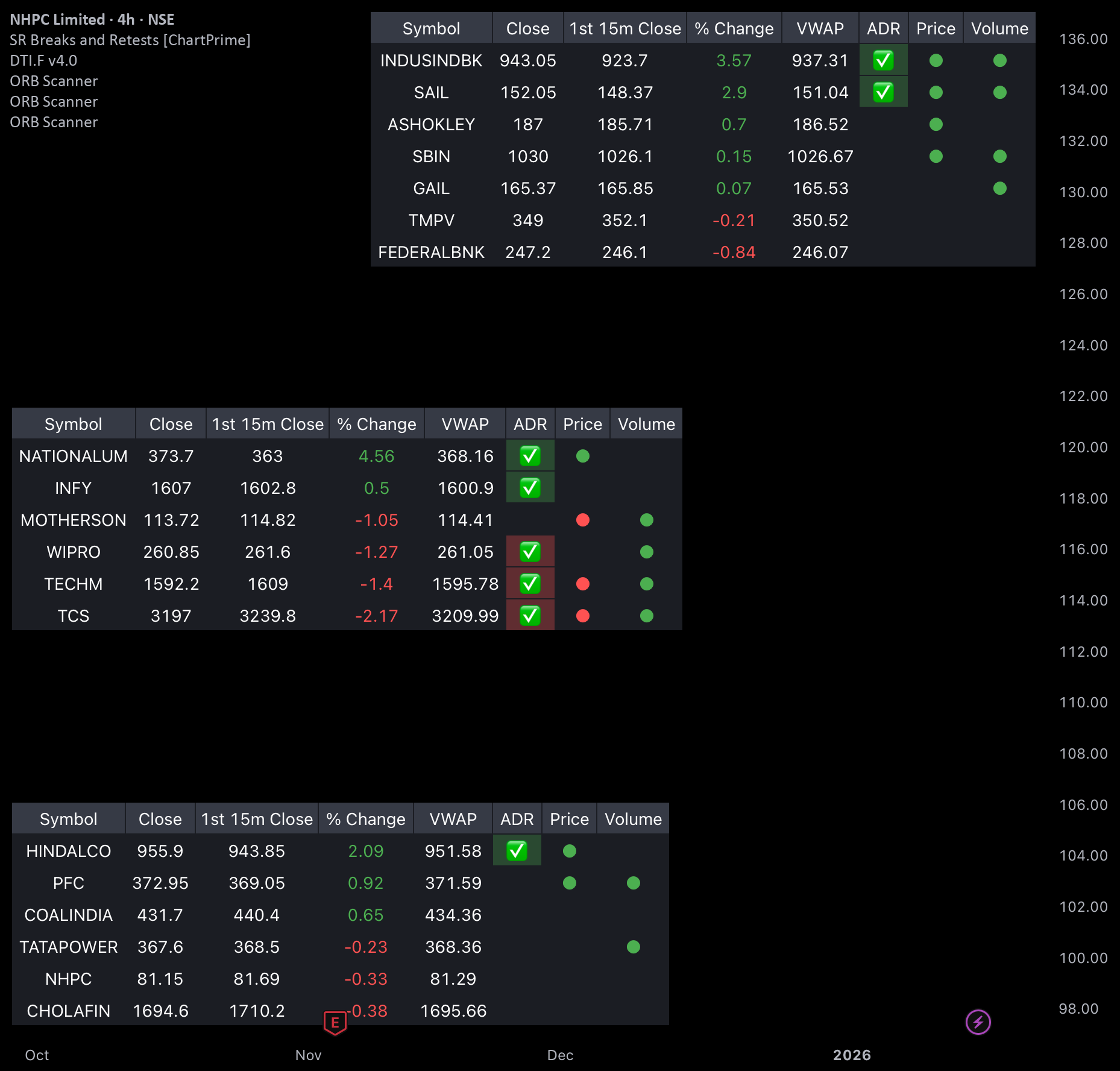
Task: Click the TATAPOWER green volume dot
Action: click(634, 947)
